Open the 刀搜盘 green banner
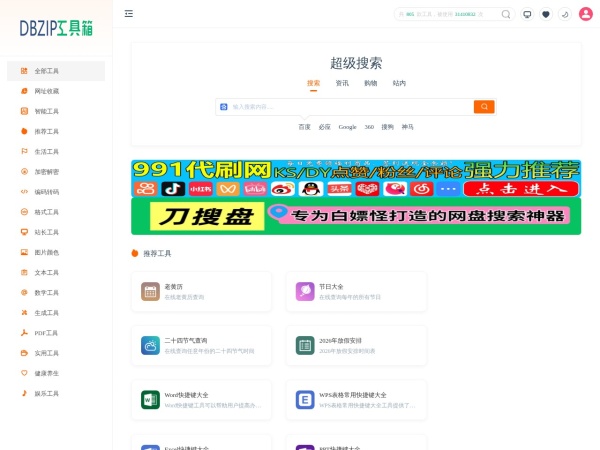Image resolution: width=600 pixels, height=450 pixels. pos(356,216)
